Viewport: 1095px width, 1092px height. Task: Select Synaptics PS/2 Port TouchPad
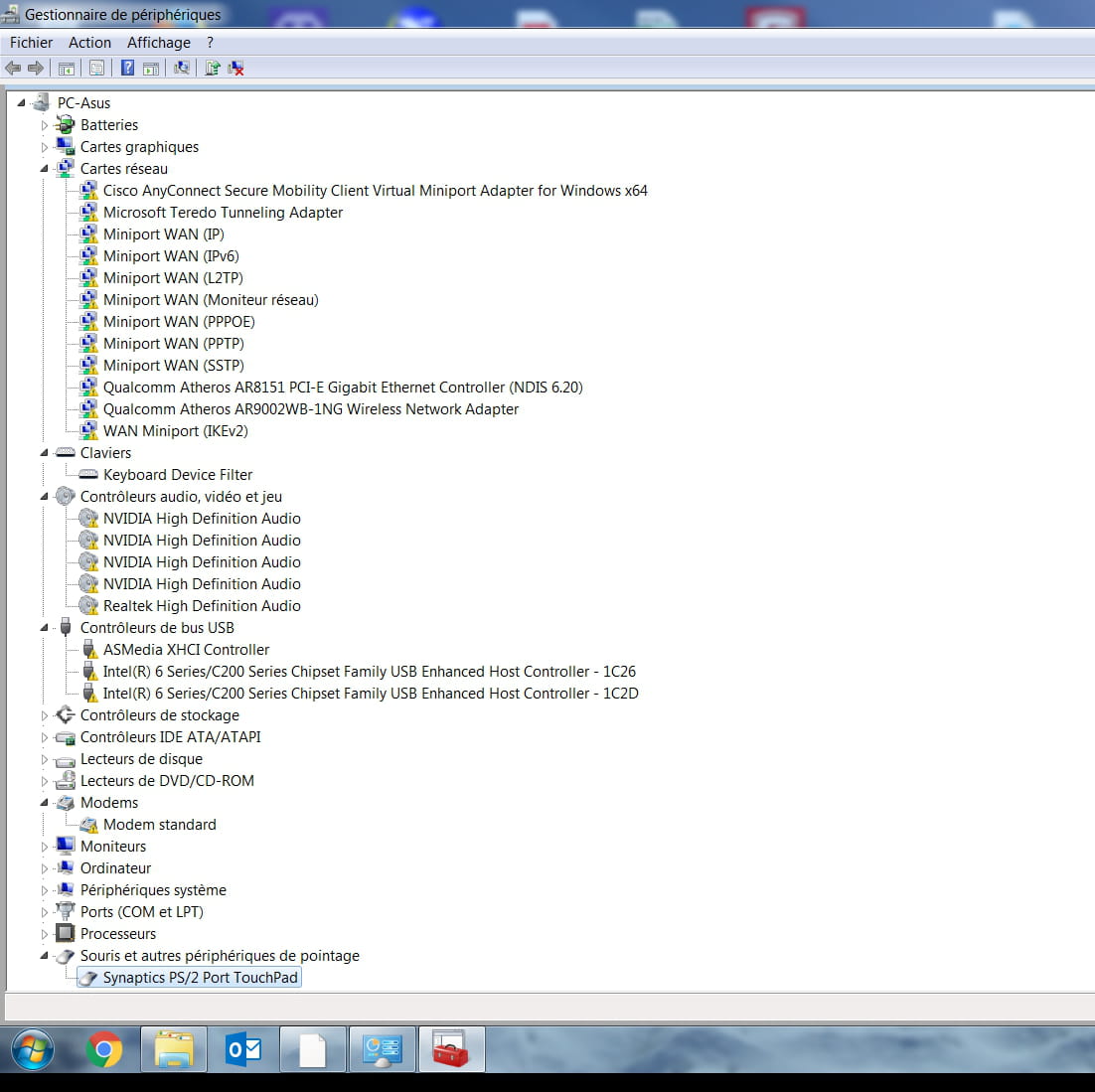click(x=201, y=978)
